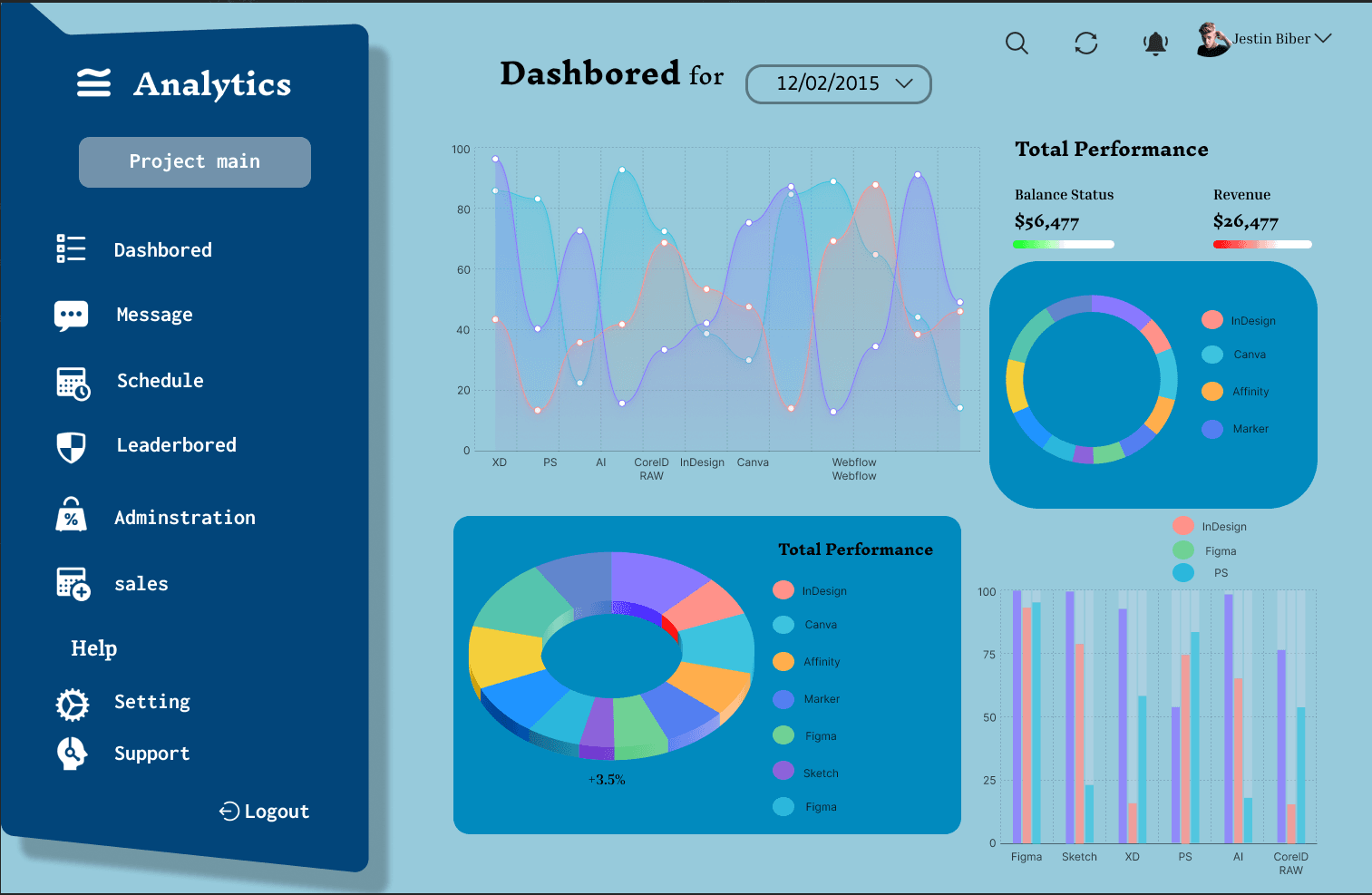Click the hamburger menu icon beside Analytics
This screenshot has height=895, width=1372.
coord(93,83)
